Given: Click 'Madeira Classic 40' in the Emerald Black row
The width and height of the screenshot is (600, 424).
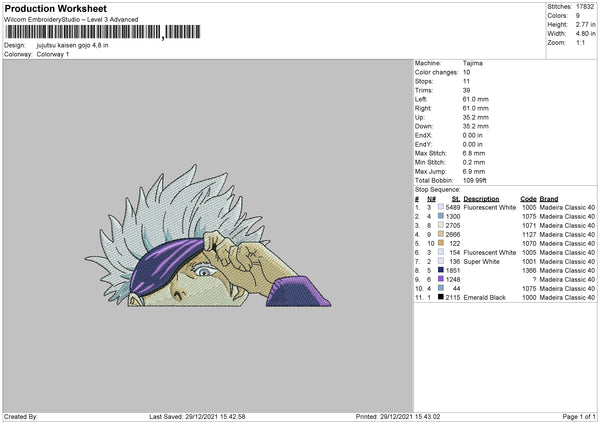Looking at the screenshot, I should click(x=567, y=297).
